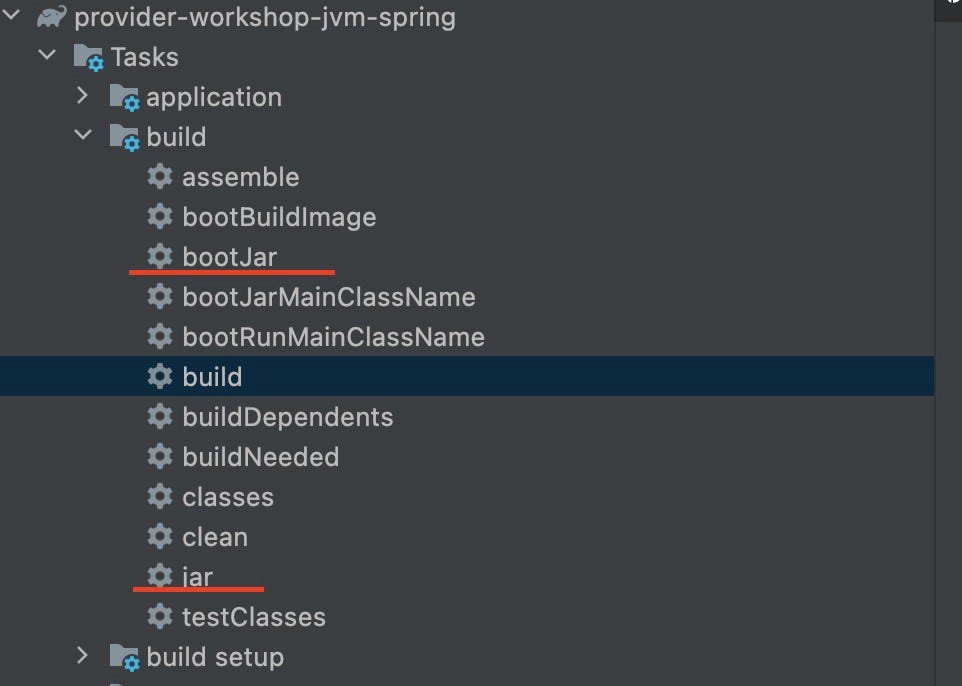Screen dimensions: 962x686
Task: Expand the build setup group
Action: tap(83, 657)
